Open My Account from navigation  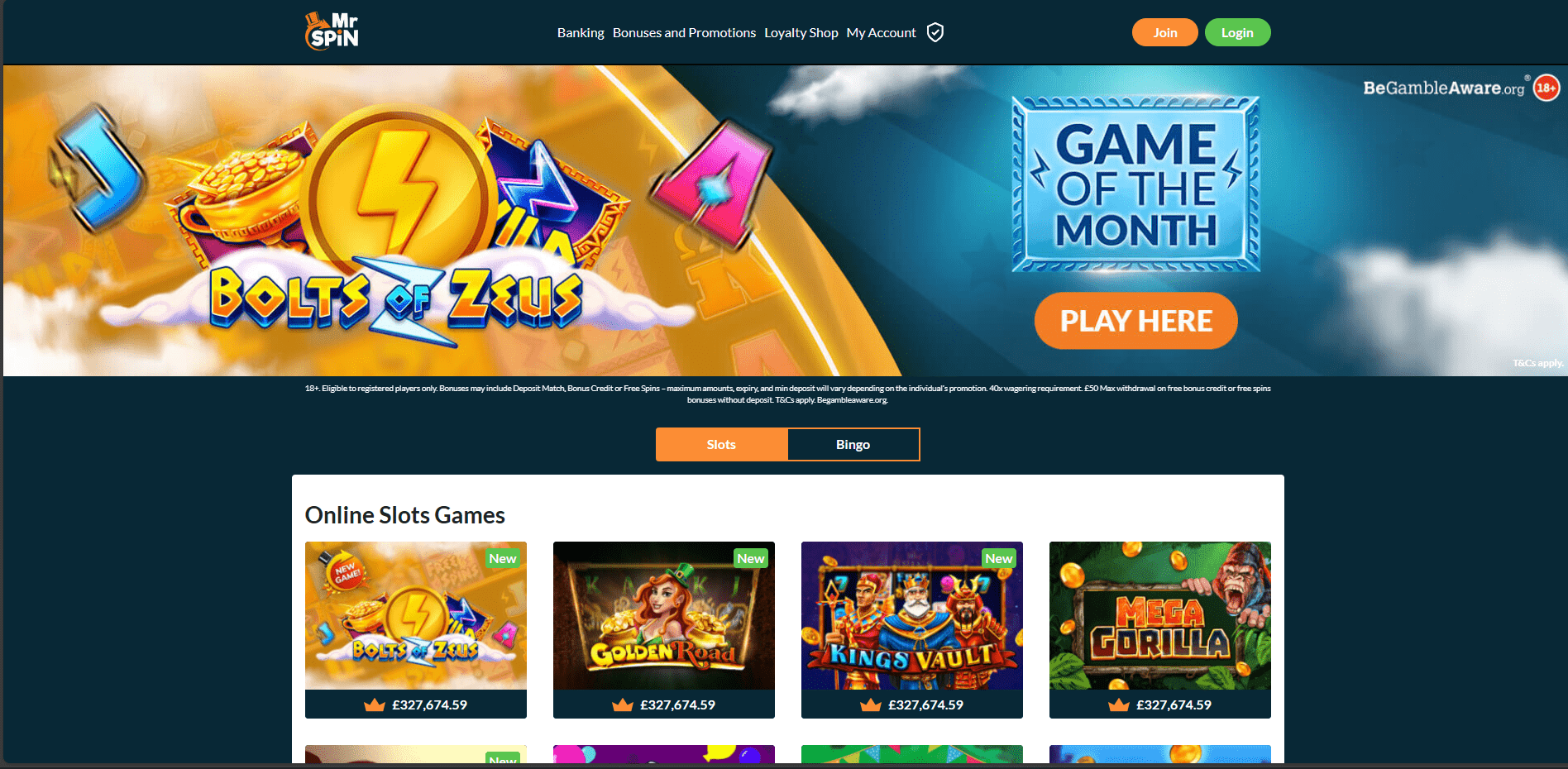881,32
